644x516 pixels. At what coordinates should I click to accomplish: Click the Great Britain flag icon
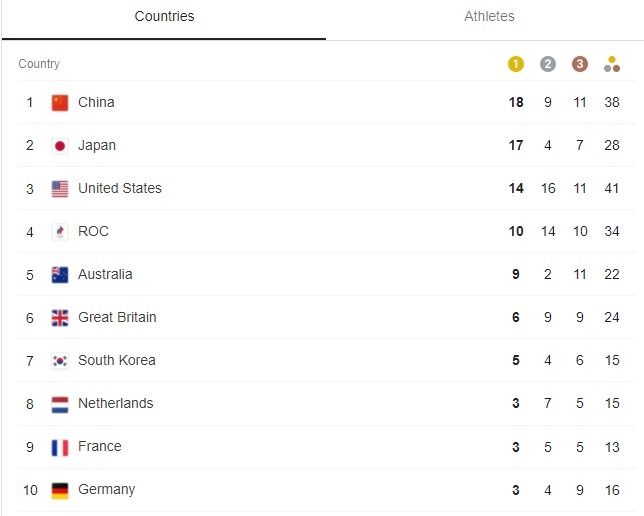(60, 318)
